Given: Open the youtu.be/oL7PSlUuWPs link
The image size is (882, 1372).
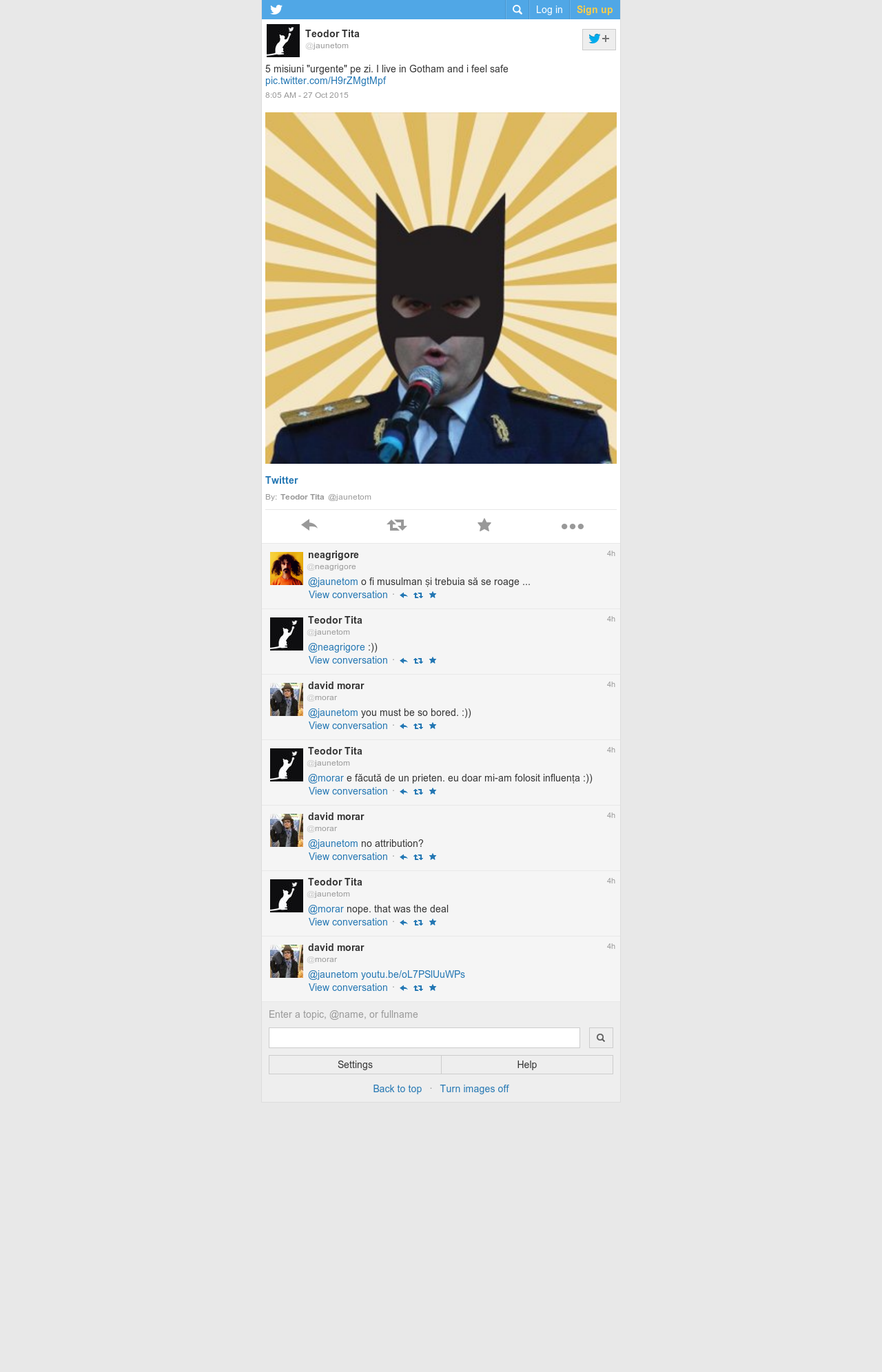Looking at the screenshot, I should pyautogui.click(x=413, y=974).
